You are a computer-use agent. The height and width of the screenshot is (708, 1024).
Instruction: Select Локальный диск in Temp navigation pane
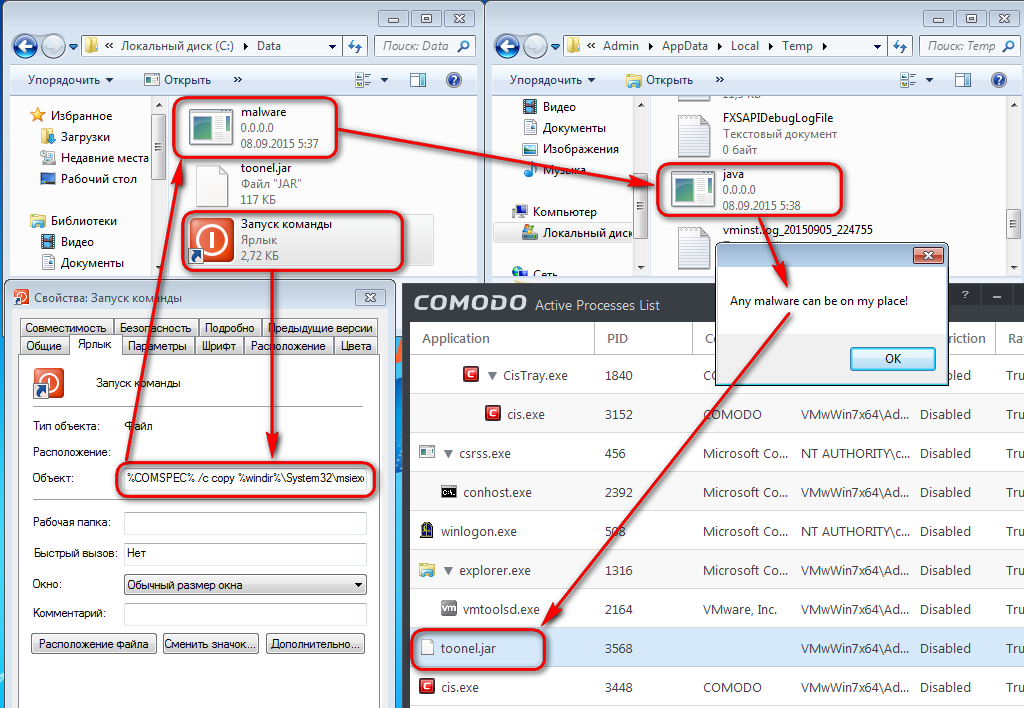coord(586,233)
